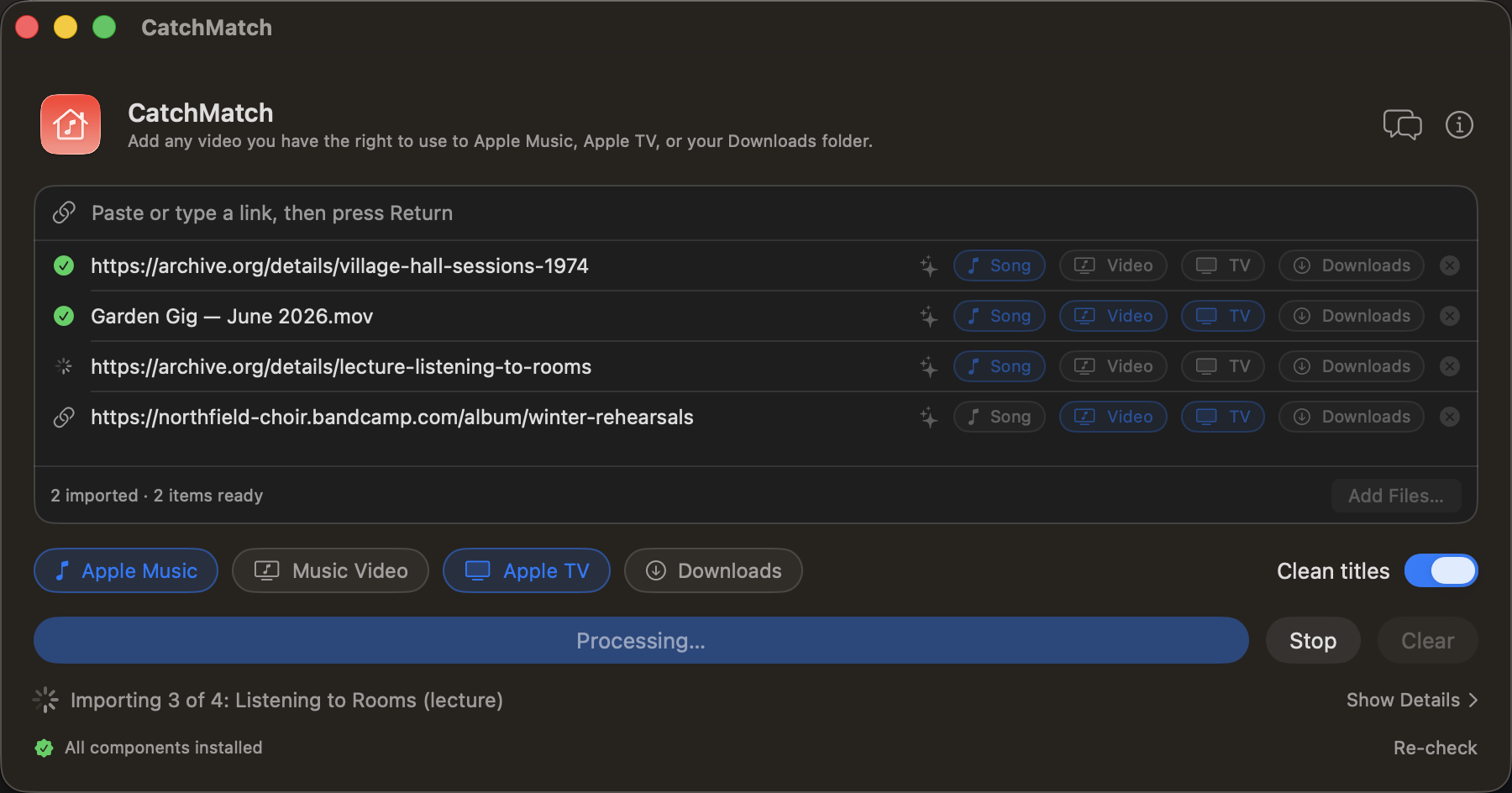Select the Apple TV destination
This screenshot has width=1512, height=793.
tap(527, 570)
